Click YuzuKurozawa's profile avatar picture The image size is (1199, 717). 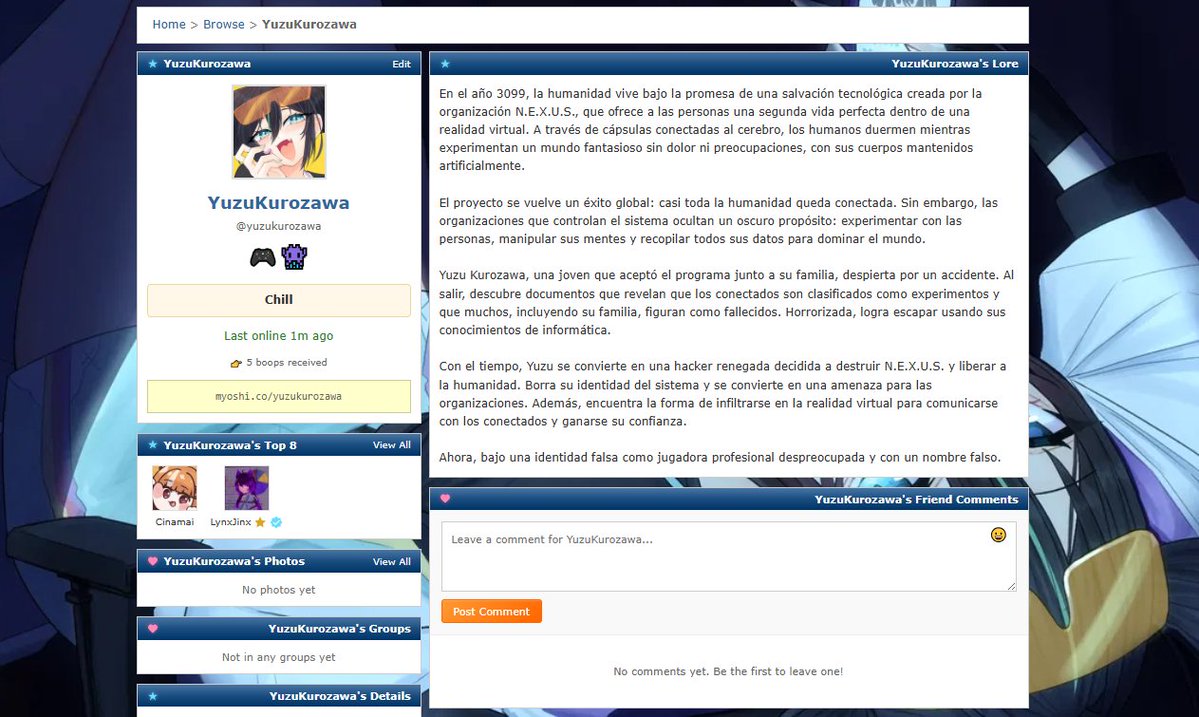coord(278,130)
